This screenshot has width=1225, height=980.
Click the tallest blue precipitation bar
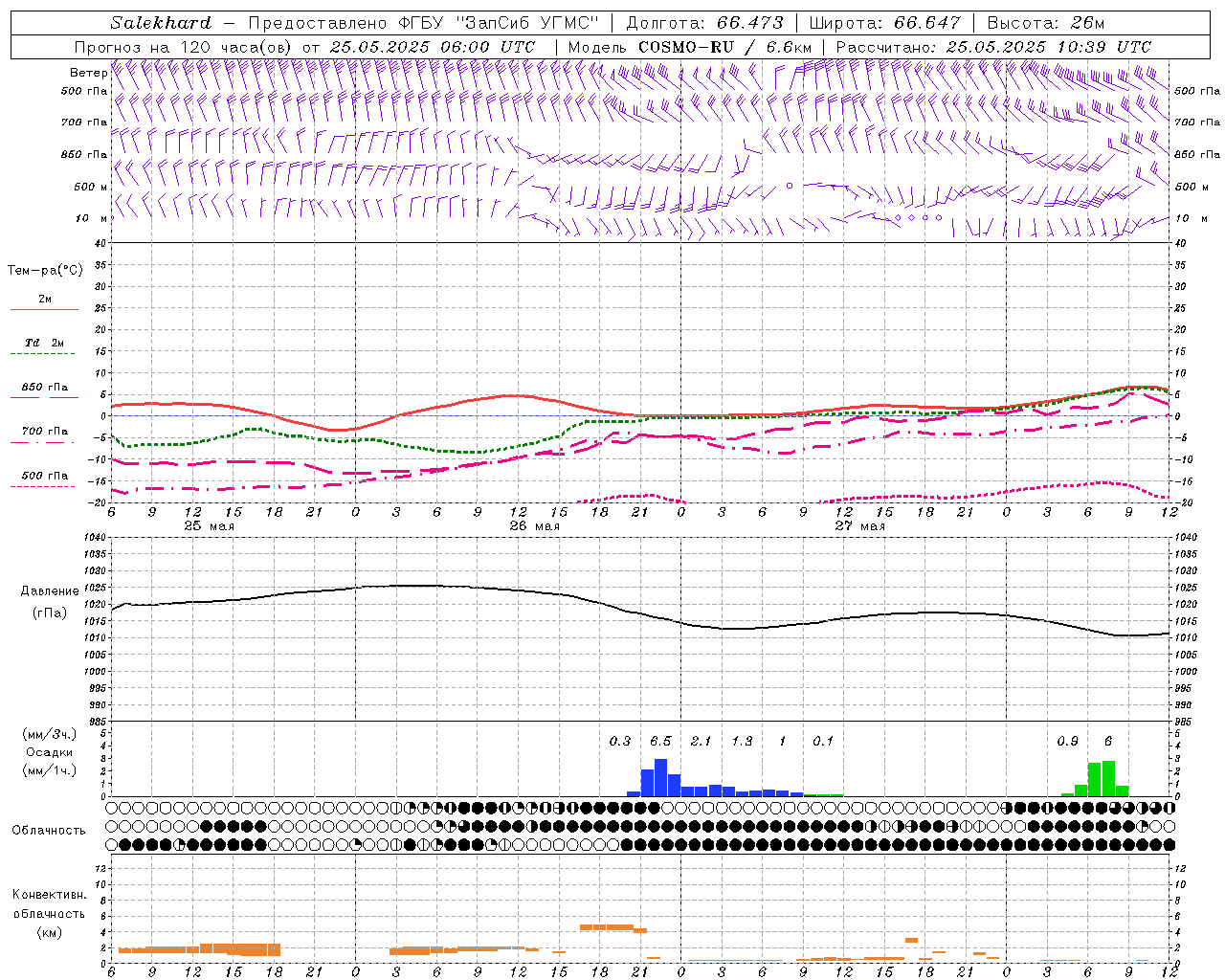tap(660, 777)
